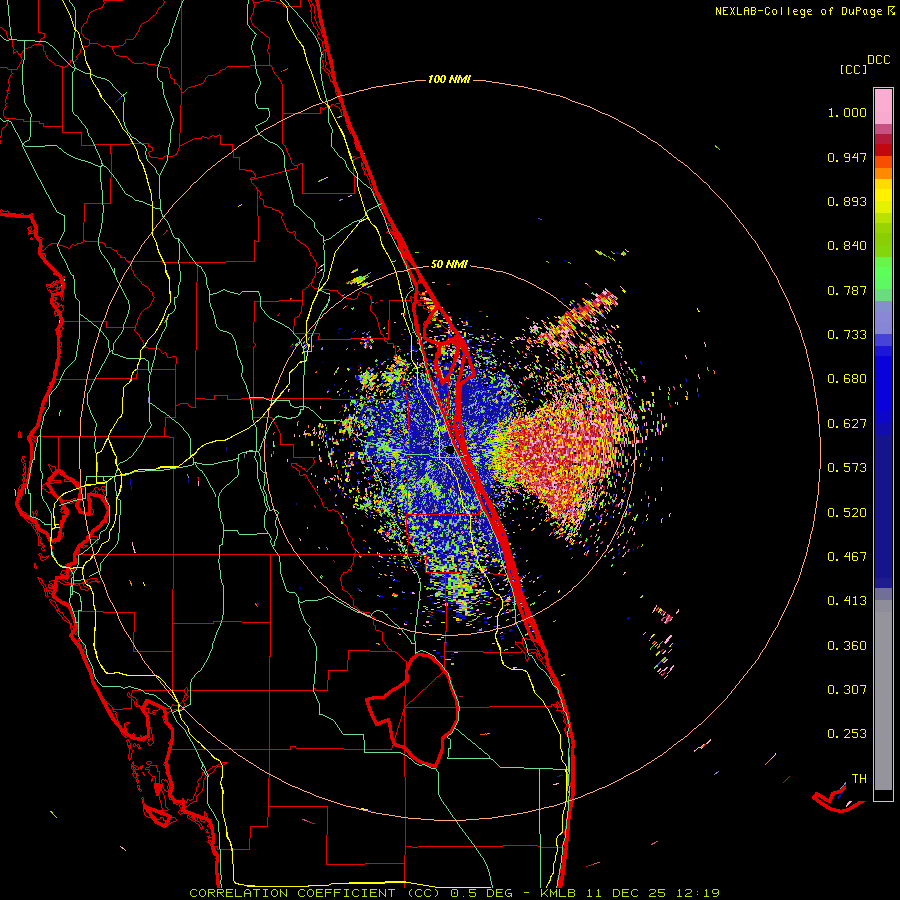900x900 pixels.
Task: Click the 0.413 scale value
Action: click(847, 601)
